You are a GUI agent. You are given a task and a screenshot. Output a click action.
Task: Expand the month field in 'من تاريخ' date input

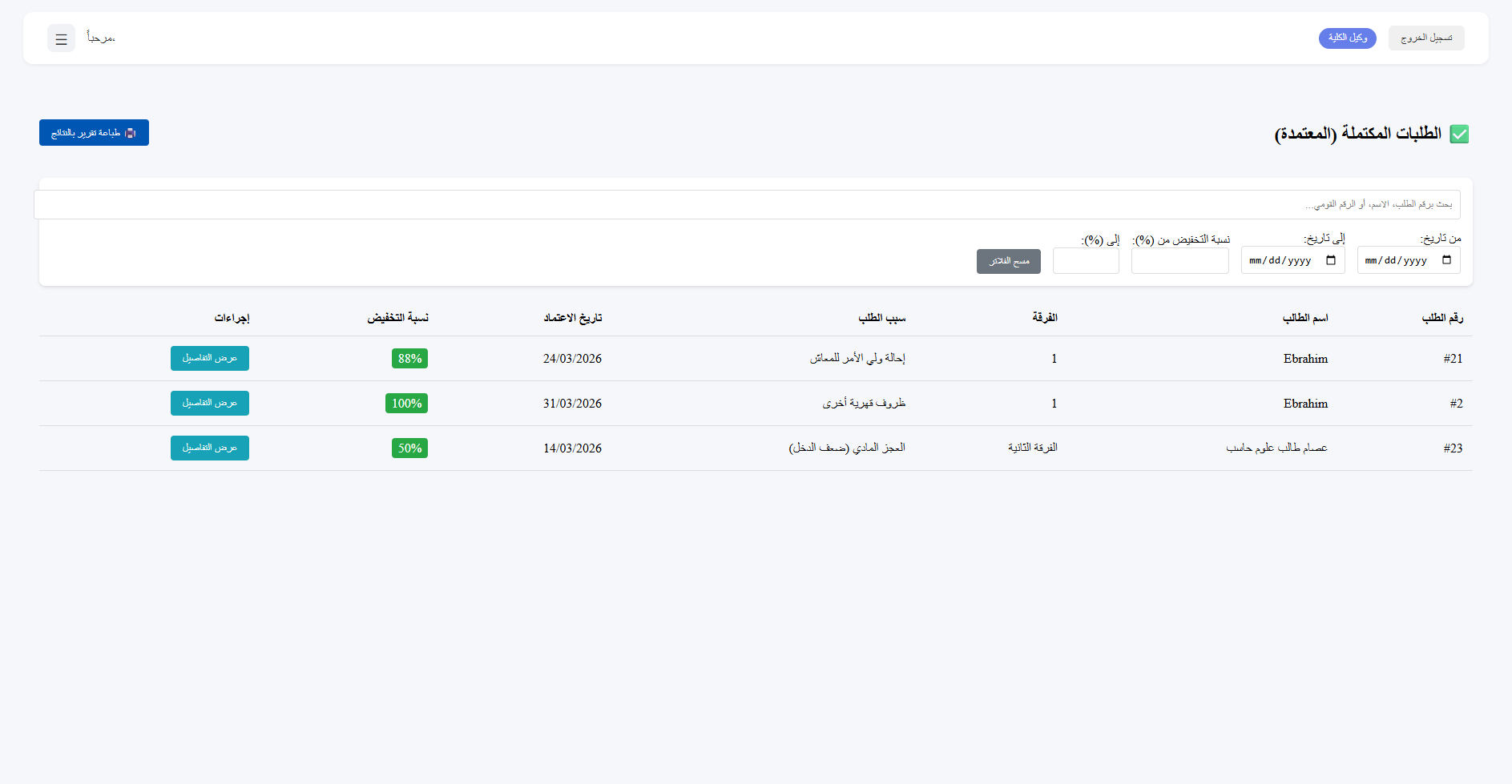1373,259
